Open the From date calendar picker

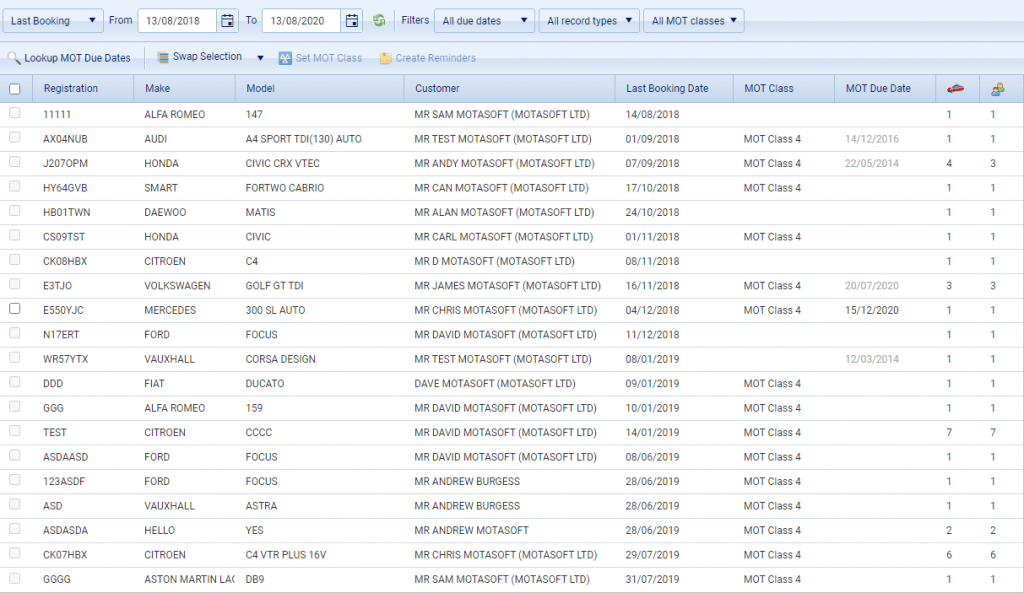pyautogui.click(x=227, y=21)
